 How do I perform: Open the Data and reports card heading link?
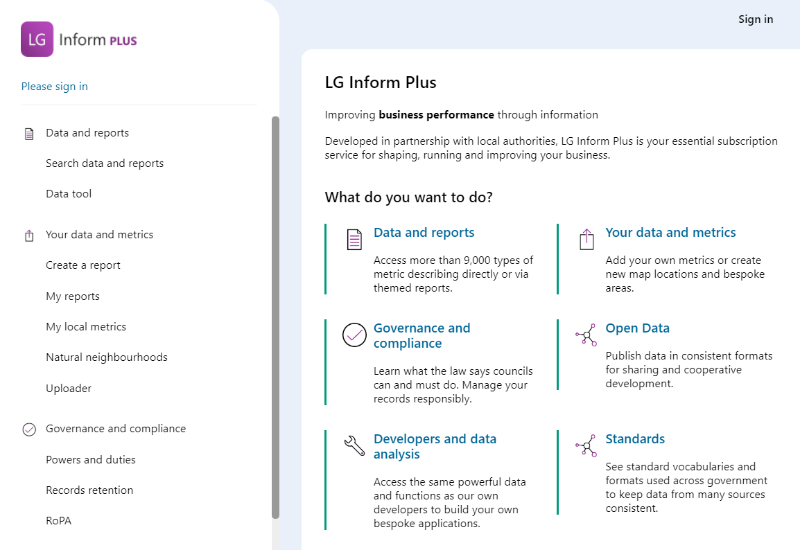[x=424, y=233]
